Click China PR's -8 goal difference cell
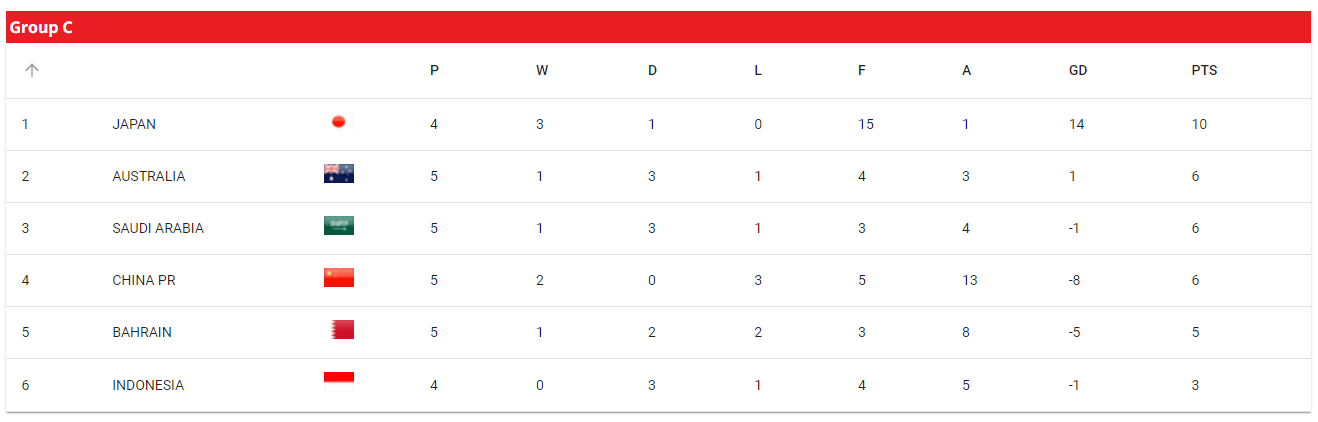The height and width of the screenshot is (422, 1318). (1076, 281)
